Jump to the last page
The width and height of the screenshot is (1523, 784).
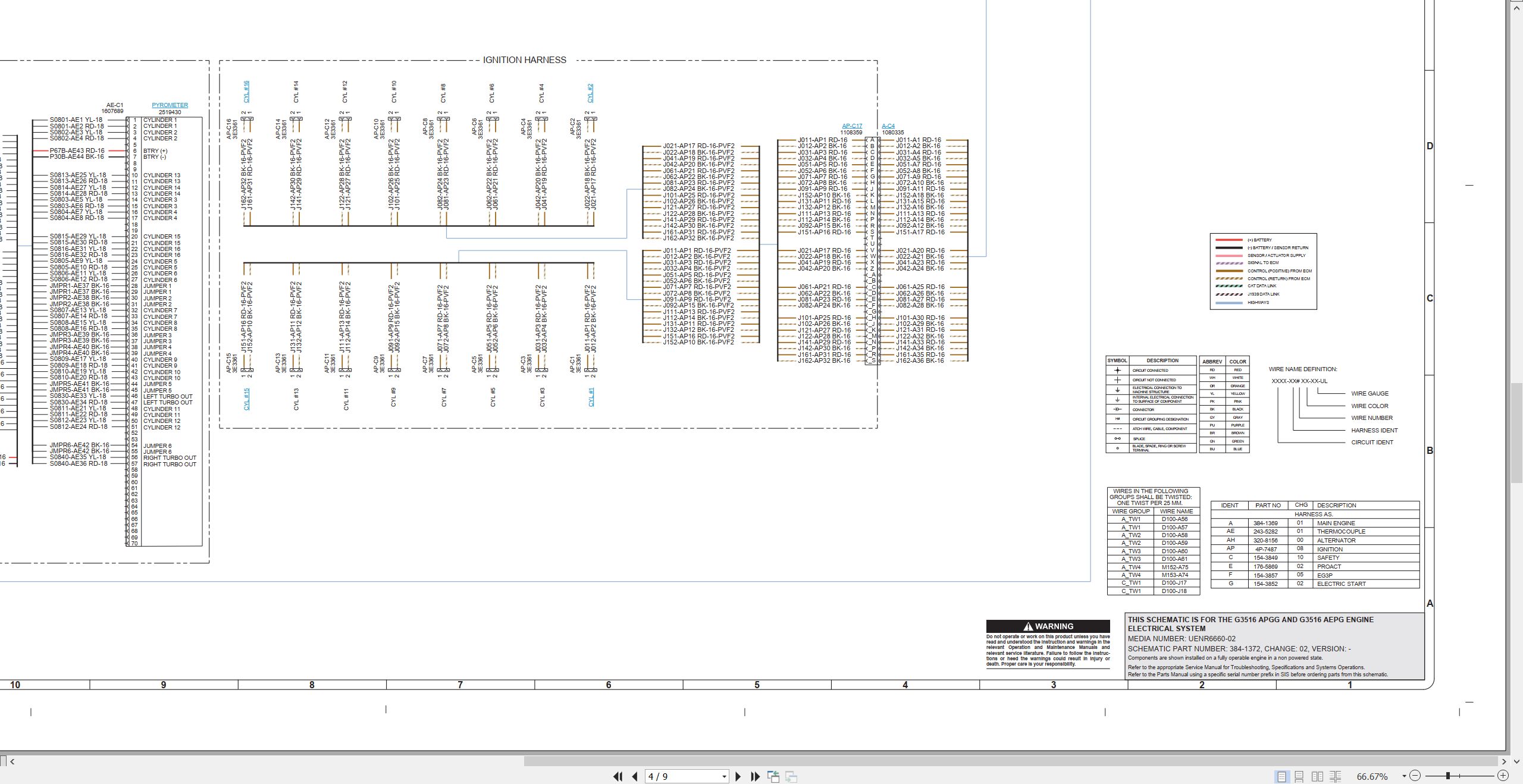tap(756, 776)
